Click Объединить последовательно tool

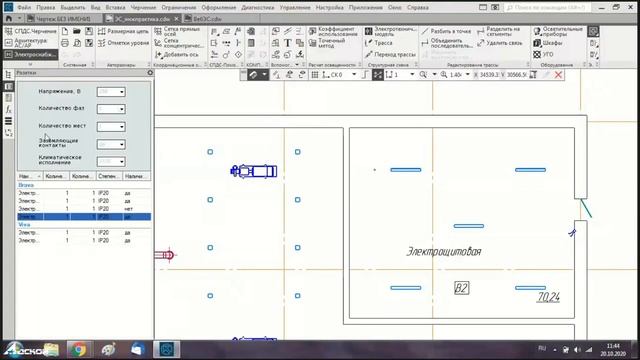point(447,43)
